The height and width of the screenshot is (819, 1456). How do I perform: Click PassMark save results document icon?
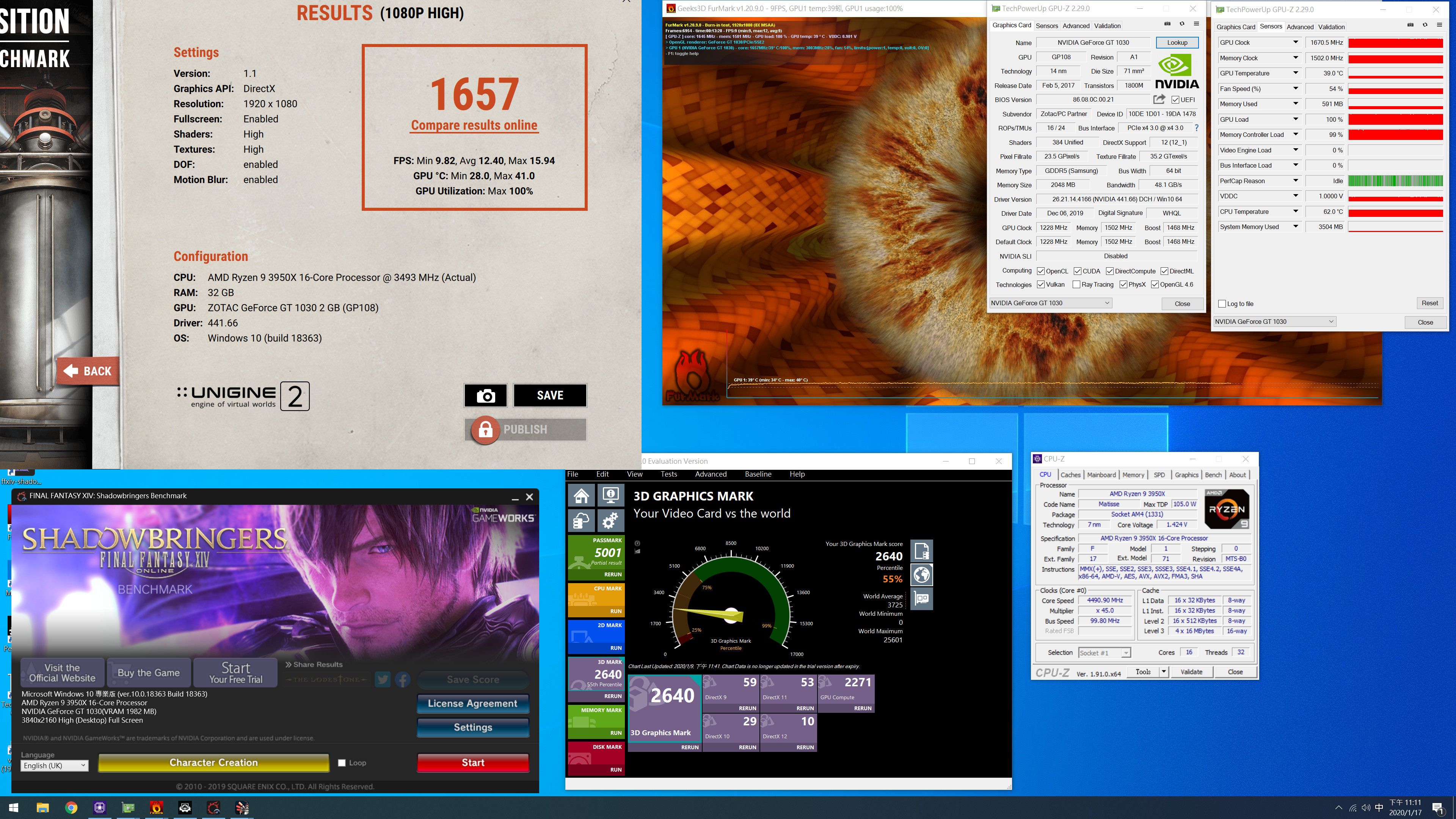click(x=921, y=551)
